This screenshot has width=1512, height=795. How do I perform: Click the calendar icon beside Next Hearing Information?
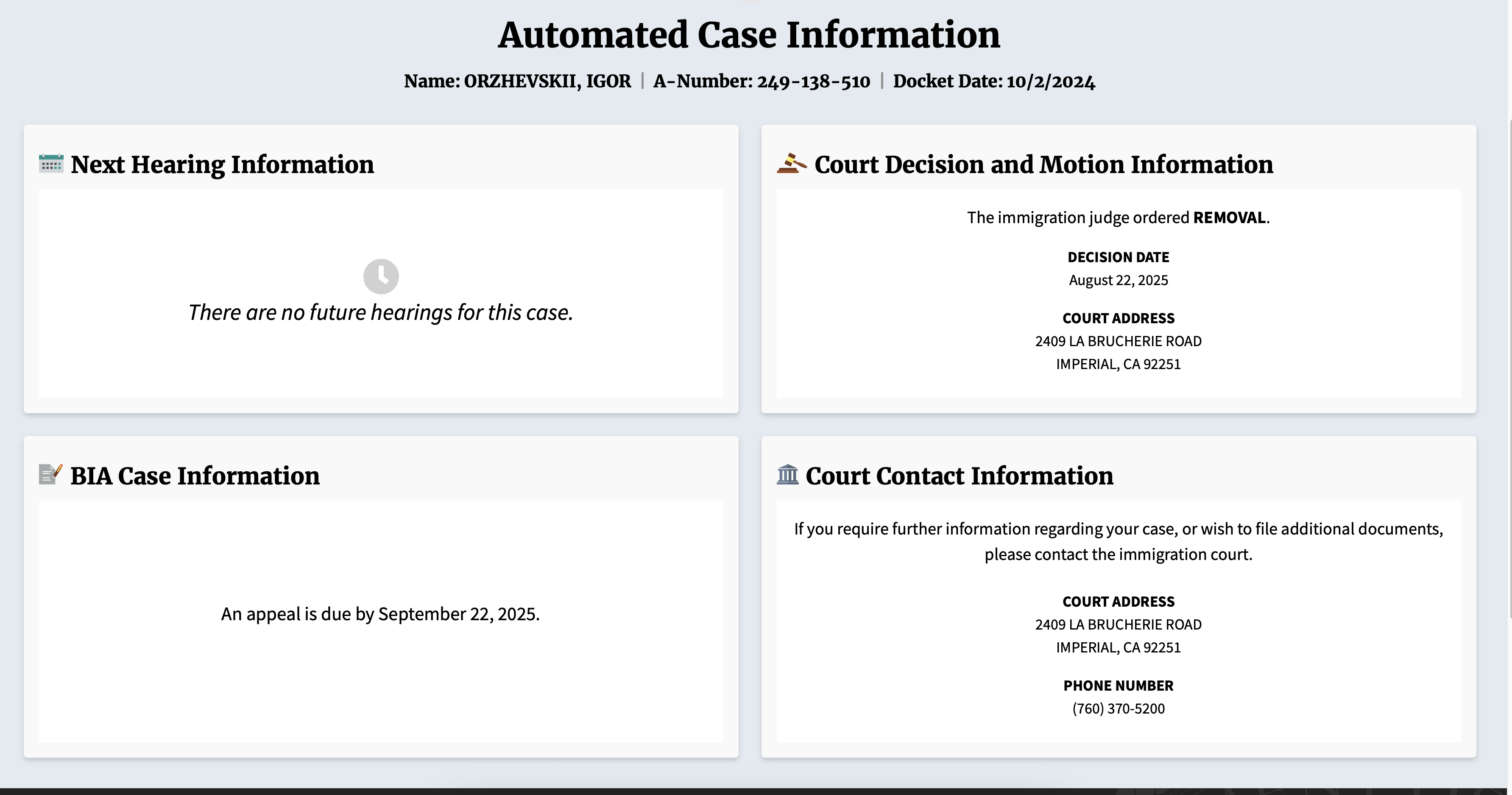pos(51,164)
